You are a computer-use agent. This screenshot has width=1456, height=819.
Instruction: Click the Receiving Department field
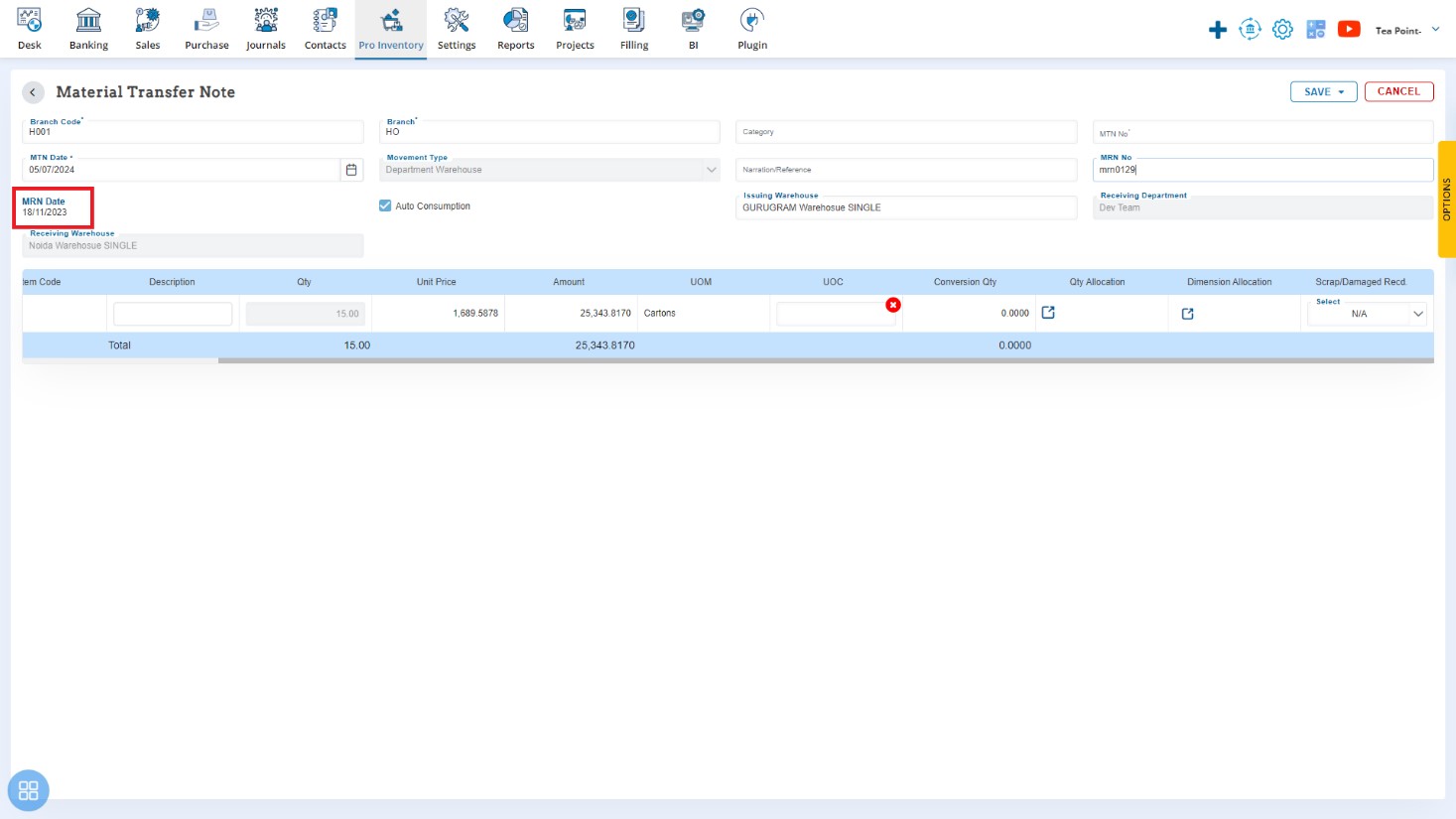1262,207
